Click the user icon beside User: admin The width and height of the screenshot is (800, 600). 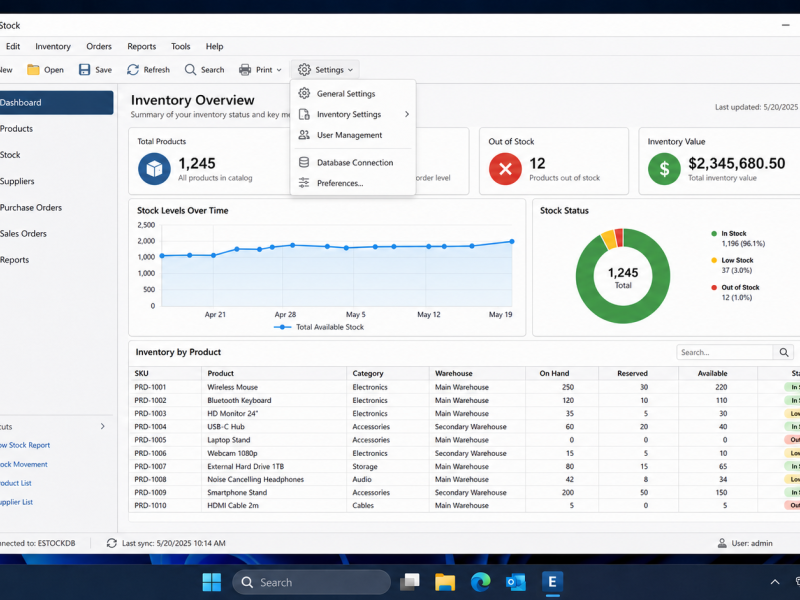coord(722,543)
